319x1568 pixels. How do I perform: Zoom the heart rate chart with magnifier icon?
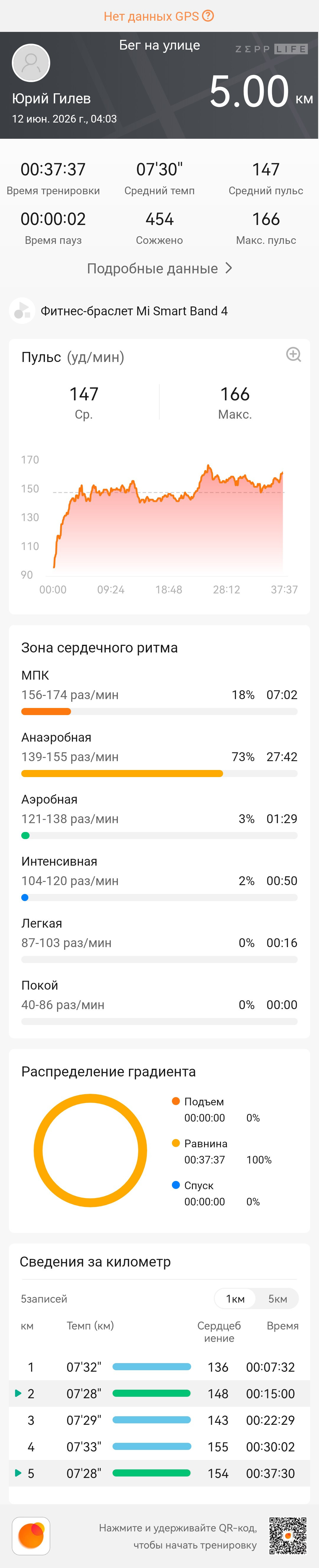click(293, 354)
